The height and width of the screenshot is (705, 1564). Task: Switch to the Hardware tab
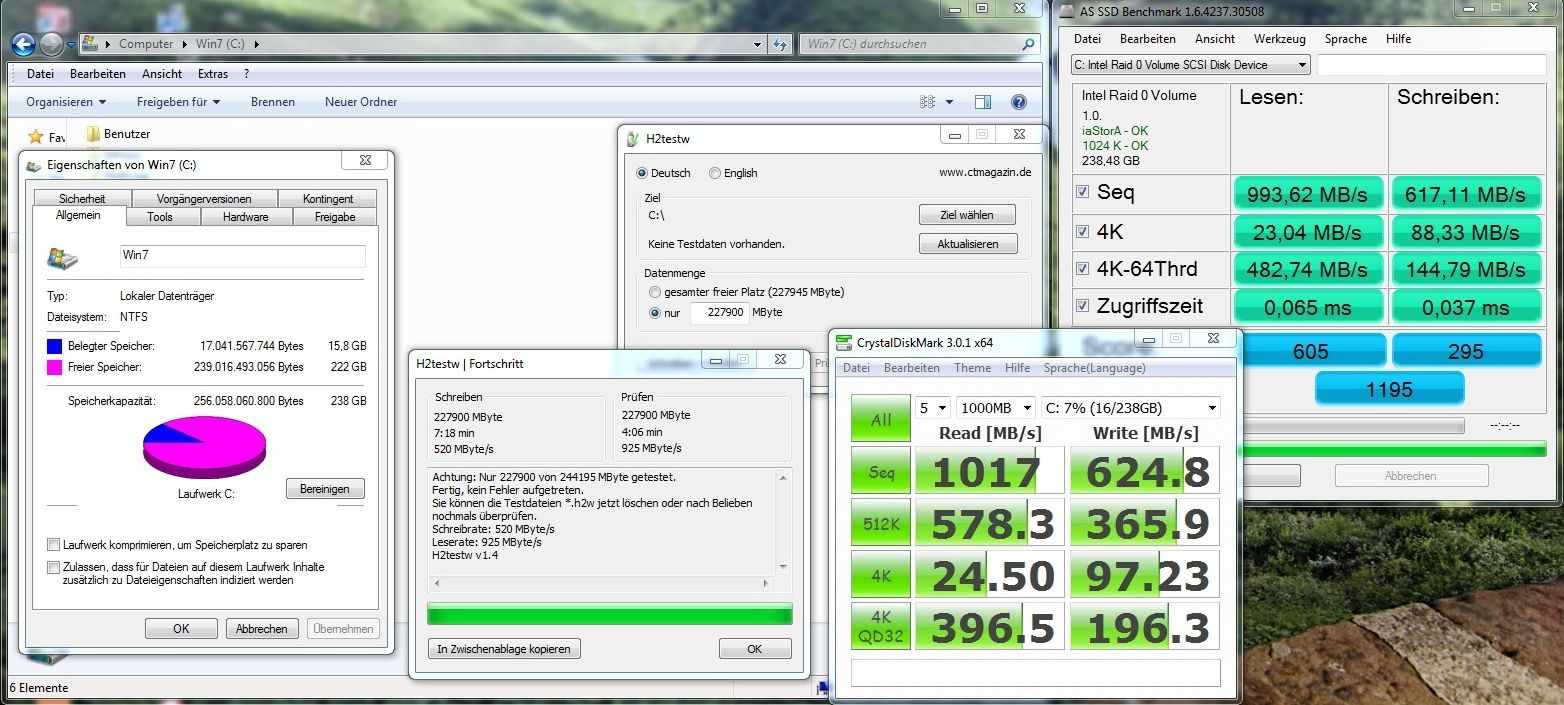pos(246,217)
